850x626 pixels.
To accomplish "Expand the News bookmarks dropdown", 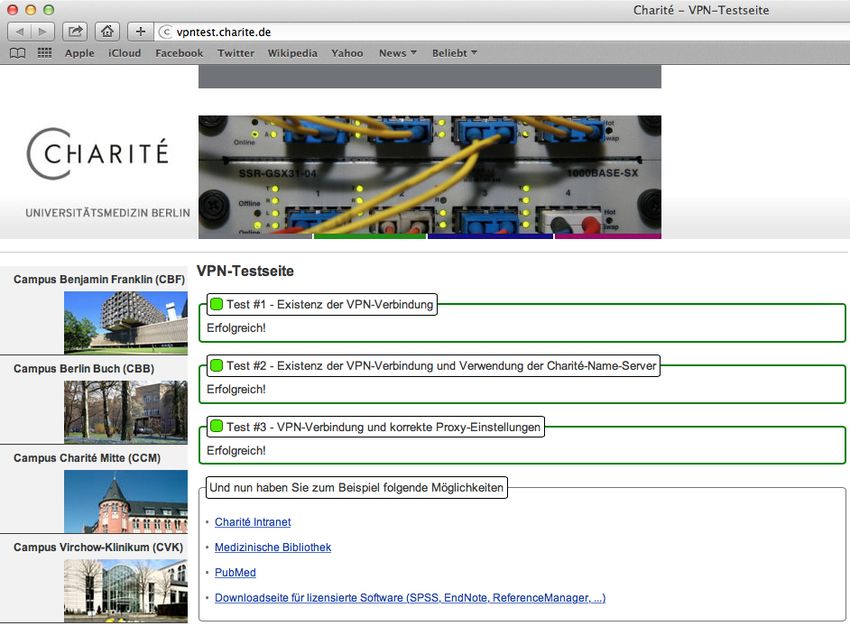I will (x=397, y=53).
